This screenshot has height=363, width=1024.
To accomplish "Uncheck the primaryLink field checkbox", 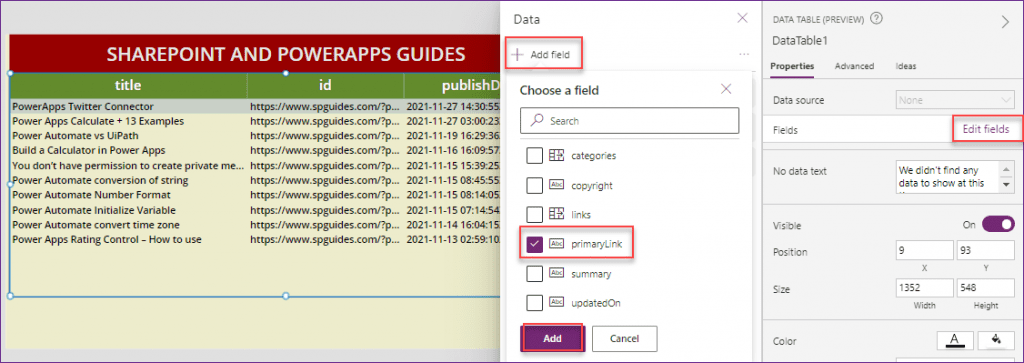I will (534, 244).
